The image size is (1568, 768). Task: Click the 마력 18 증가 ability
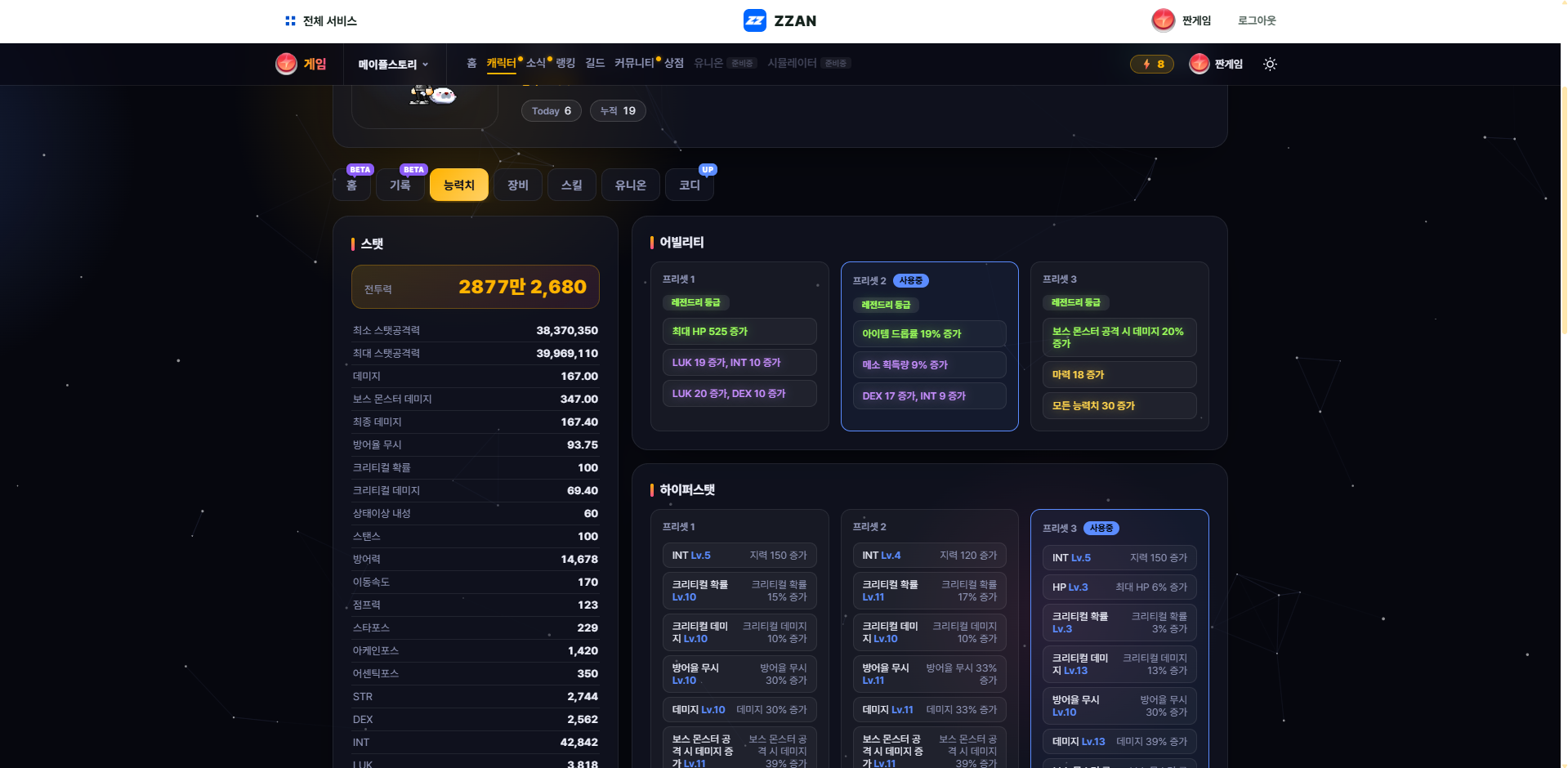[x=1119, y=375]
